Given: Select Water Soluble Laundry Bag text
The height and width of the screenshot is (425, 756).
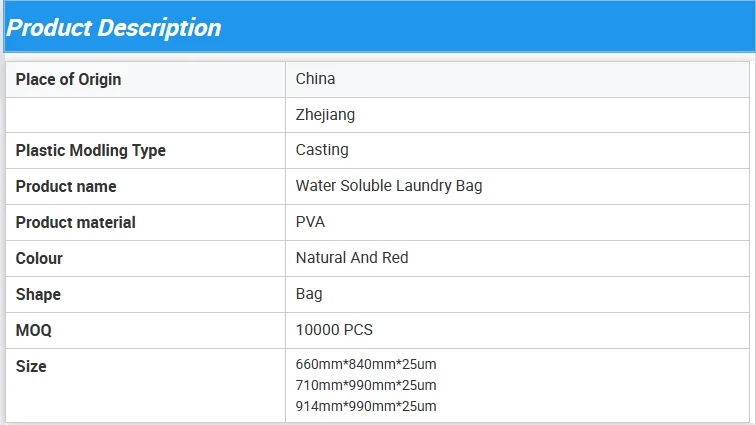Looking at the screenshot, I should coord(389,186).
